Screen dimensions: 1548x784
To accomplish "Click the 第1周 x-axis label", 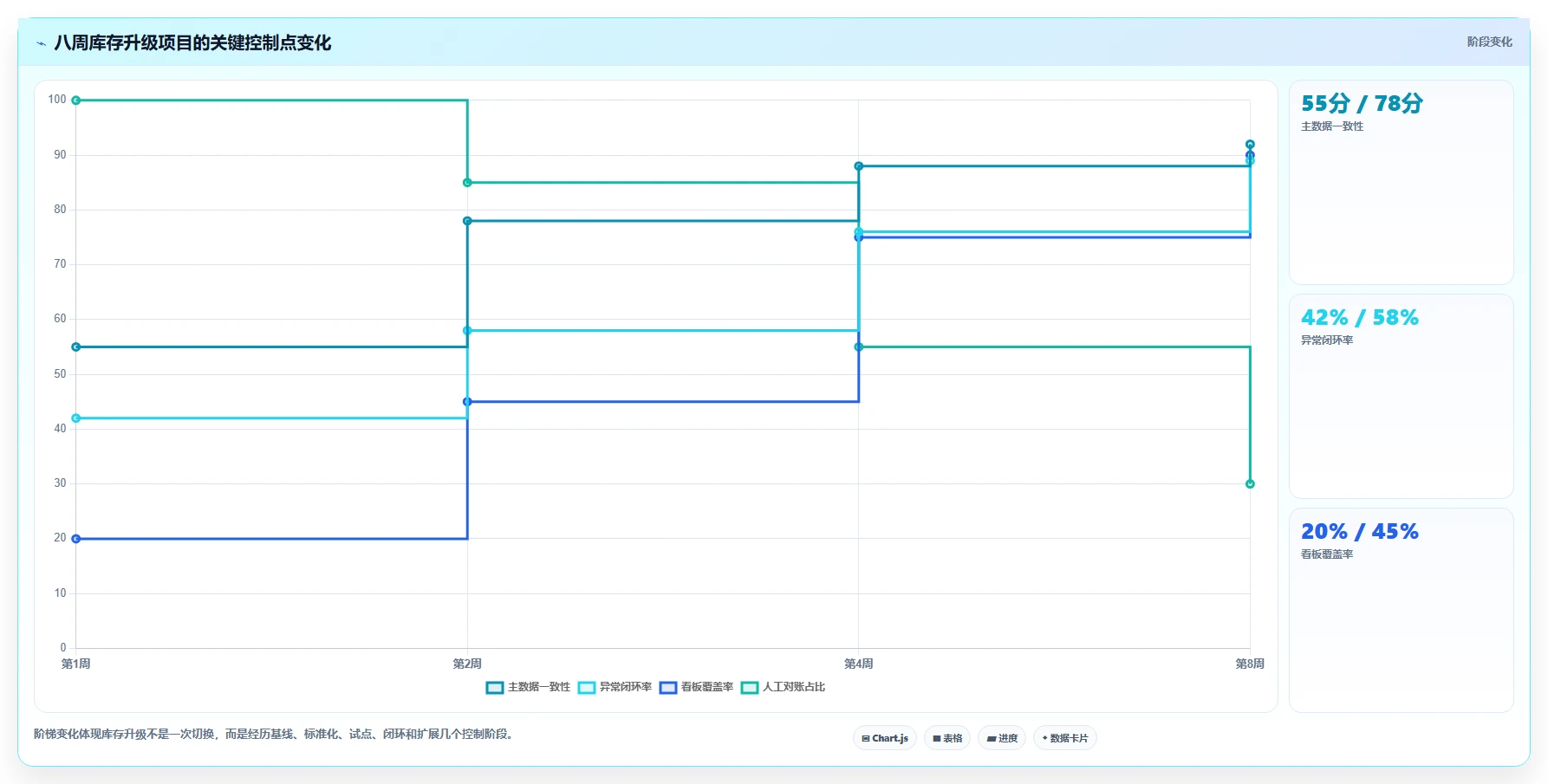I will [76, 664].
